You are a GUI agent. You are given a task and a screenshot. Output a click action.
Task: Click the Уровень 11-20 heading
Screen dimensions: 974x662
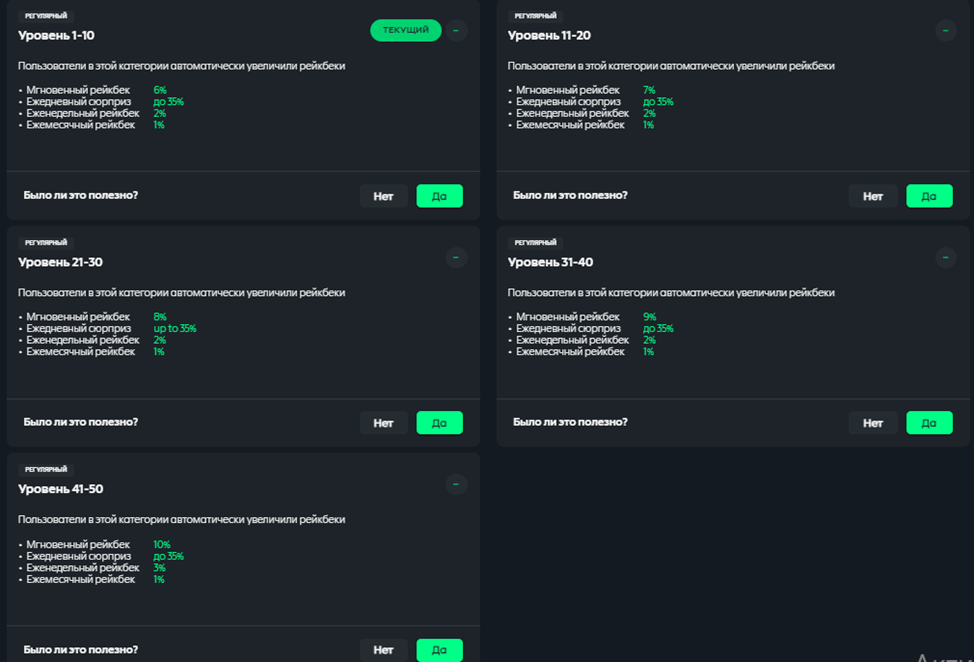tap(549, 36)
